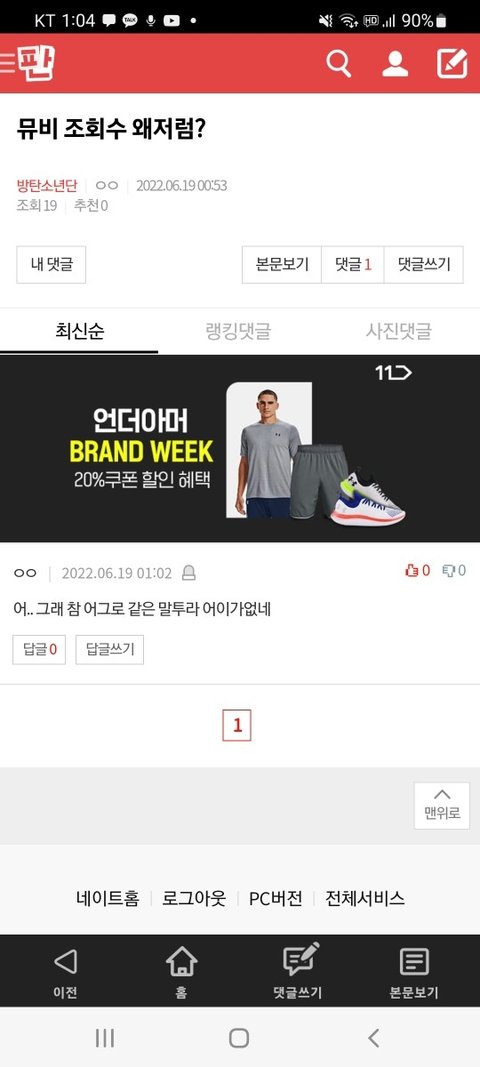This screenshot has height=1067, width=480.
Task: Open the write-post pencil icon
Action: 452,63
